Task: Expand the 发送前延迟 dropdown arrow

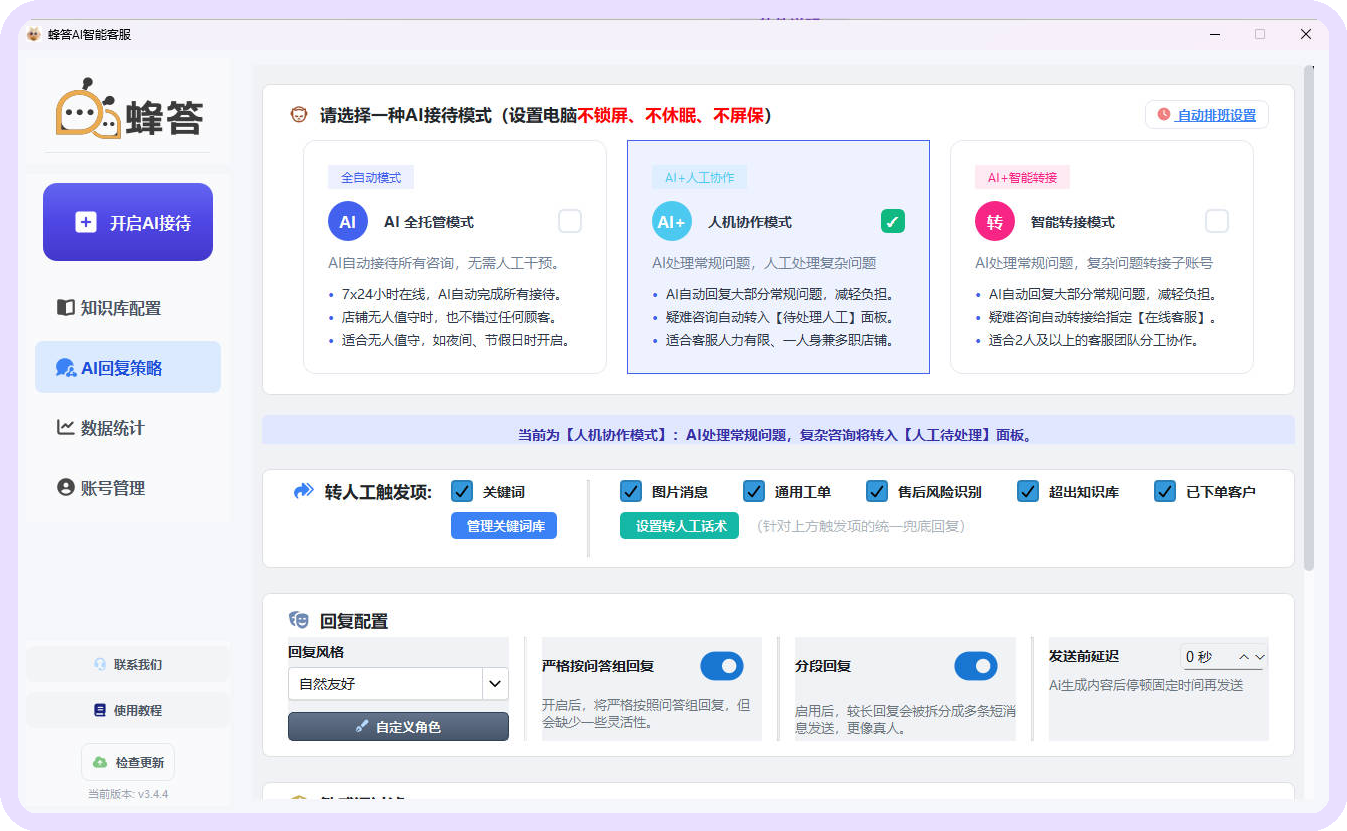Action: tap(1259, 657)
